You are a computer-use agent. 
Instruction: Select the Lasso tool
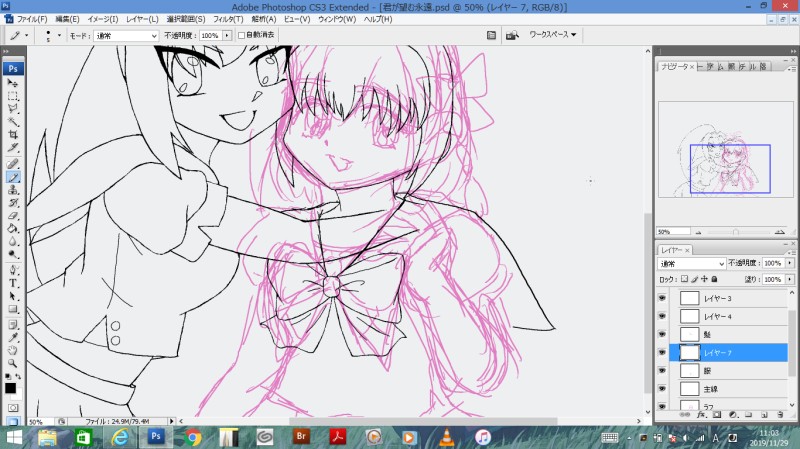point(13,109)
